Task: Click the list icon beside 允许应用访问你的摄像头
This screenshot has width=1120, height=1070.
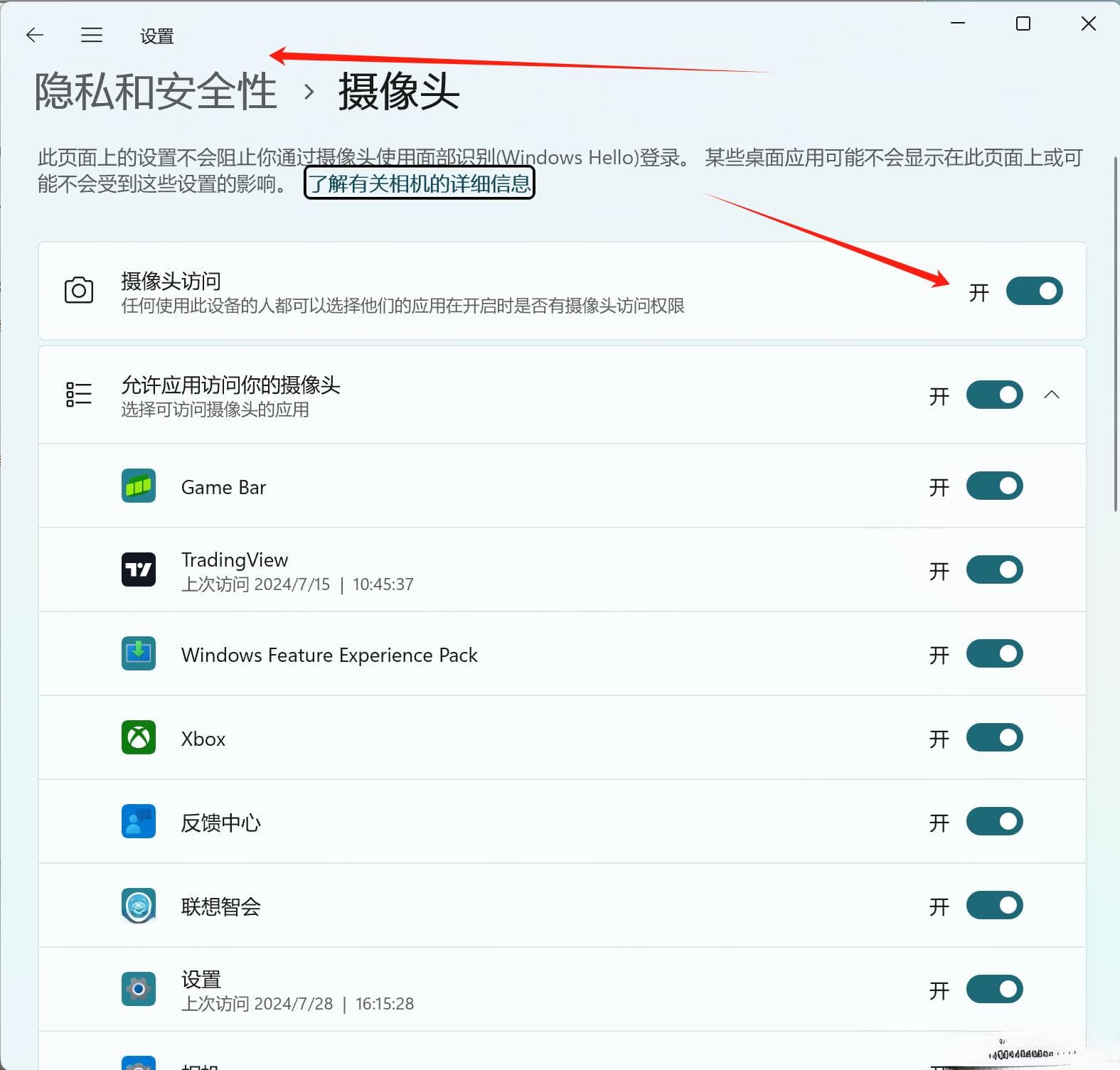Action: point(79,394)
